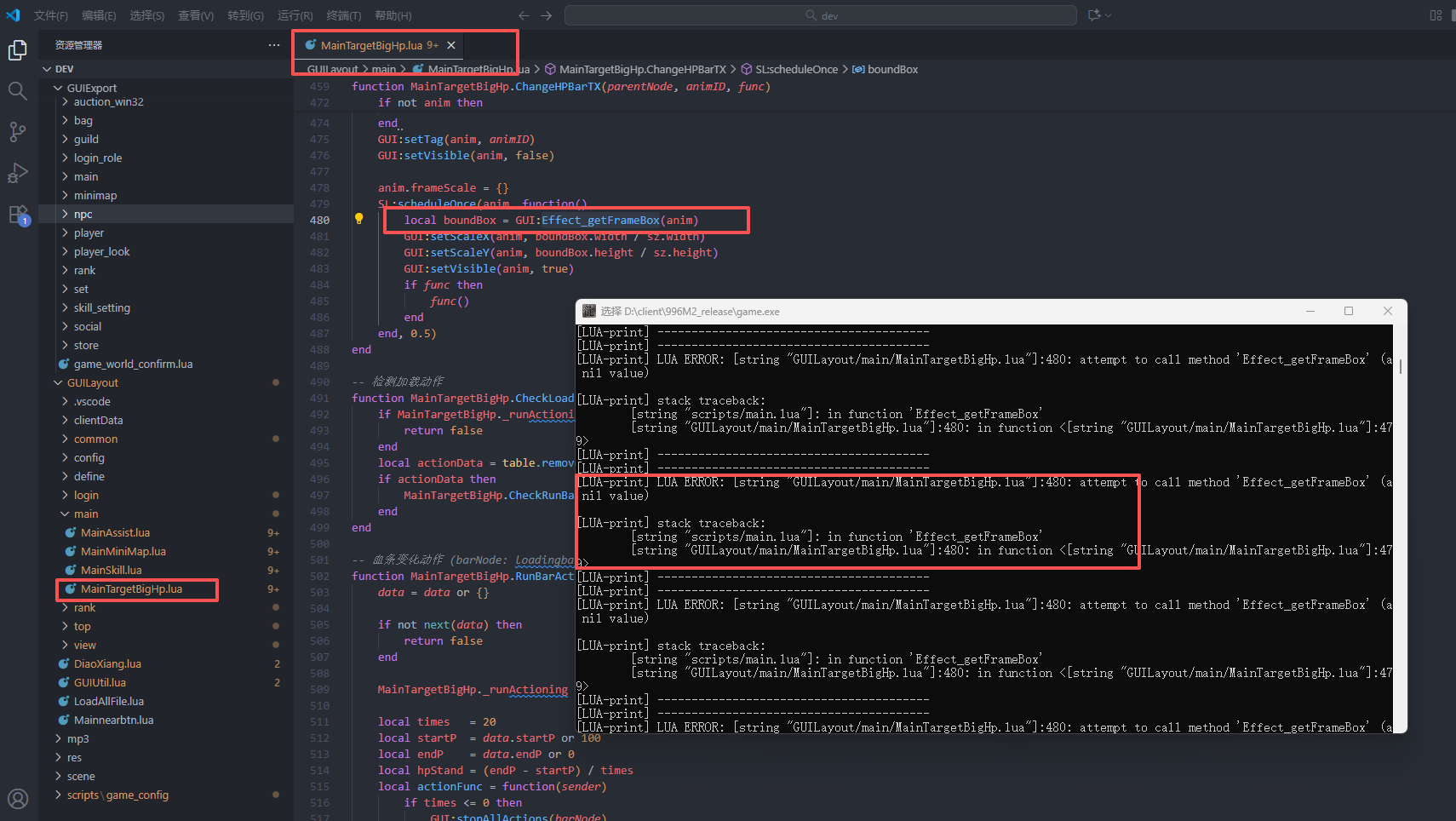This screenshot has width=1456, height=821.
Task: Close the MainTargetBigHp.lua editor tab
Action: 451,45
